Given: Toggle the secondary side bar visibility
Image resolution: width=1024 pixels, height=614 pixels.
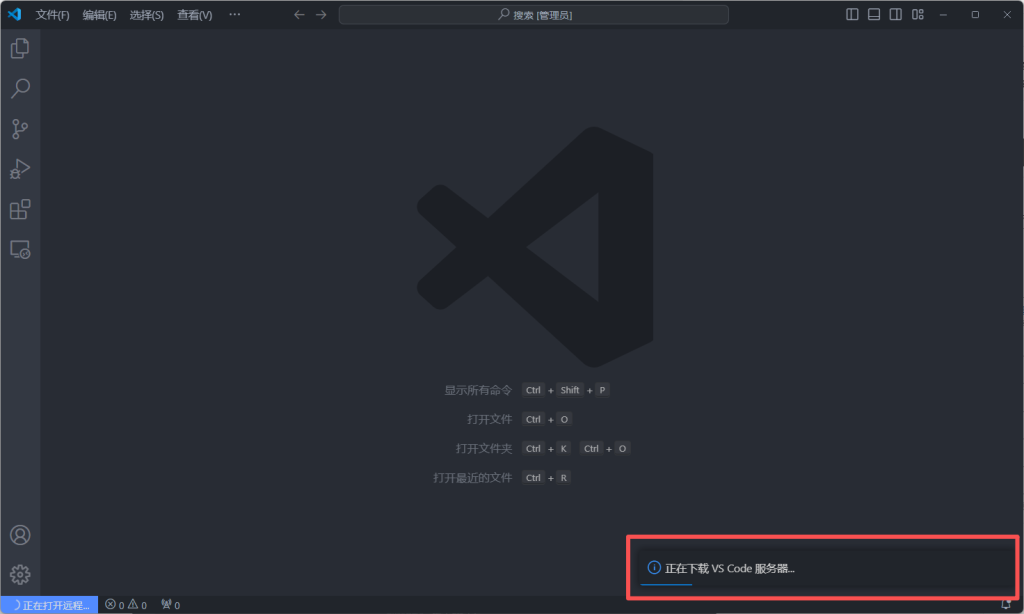Looking at the screenshot, I should click(x=896, y=15).
